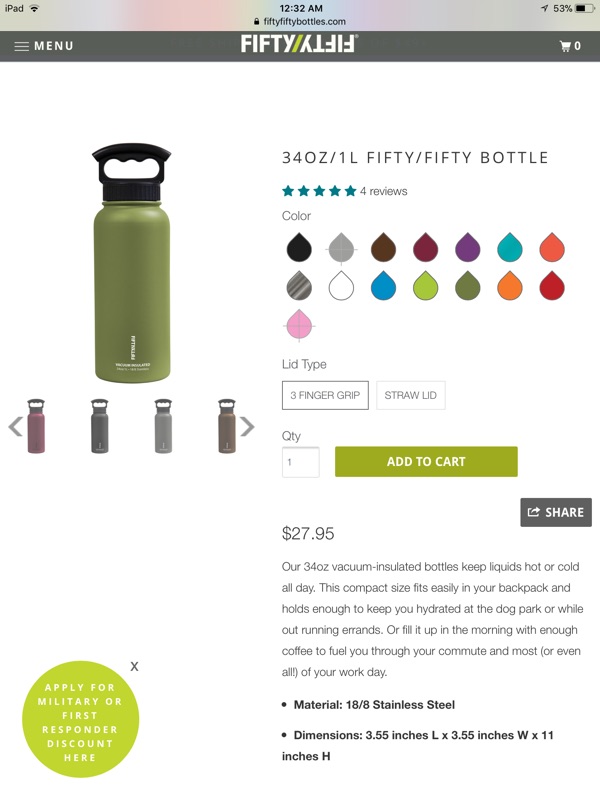Image resolution: width=600 pixels, height=800 pixels.
Task: Dismiss the discount badge with X
Action: pos(134,666)
